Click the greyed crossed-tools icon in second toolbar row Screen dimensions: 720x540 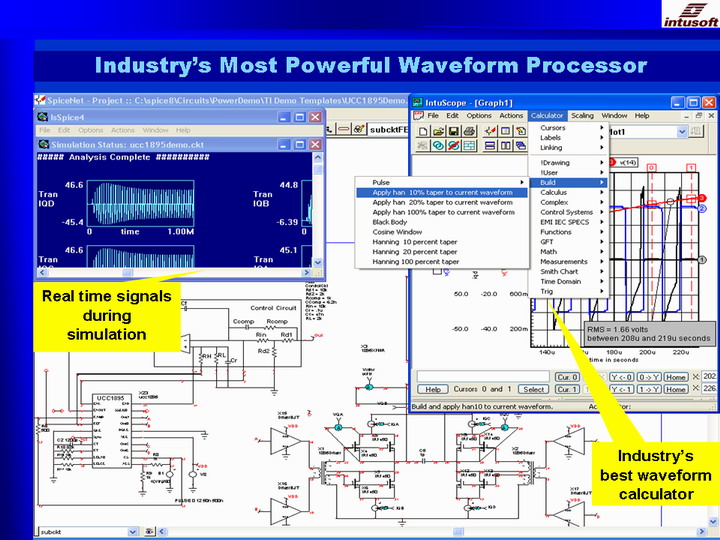pos(423,146)
